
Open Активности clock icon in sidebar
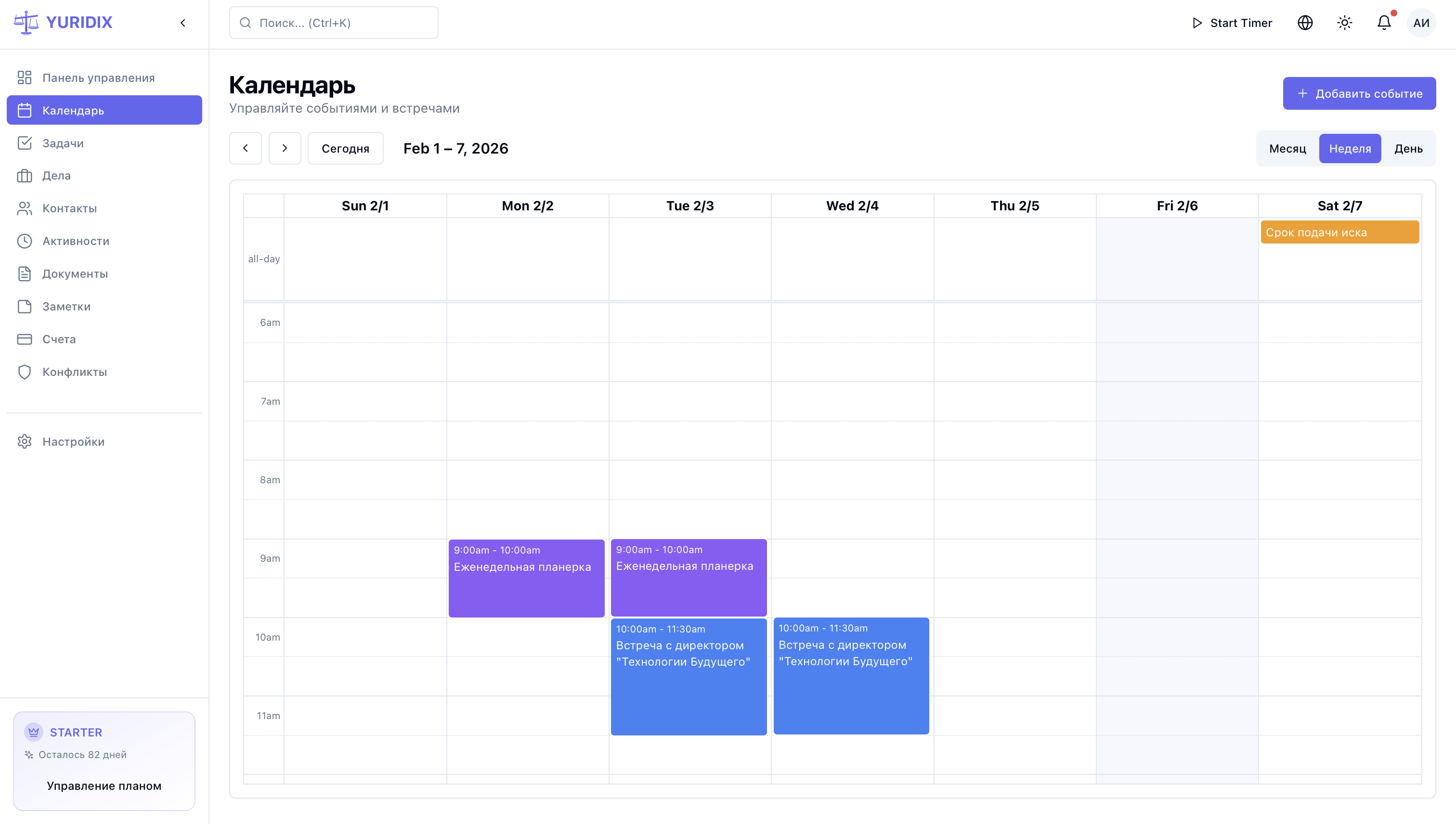click(25, 241)
